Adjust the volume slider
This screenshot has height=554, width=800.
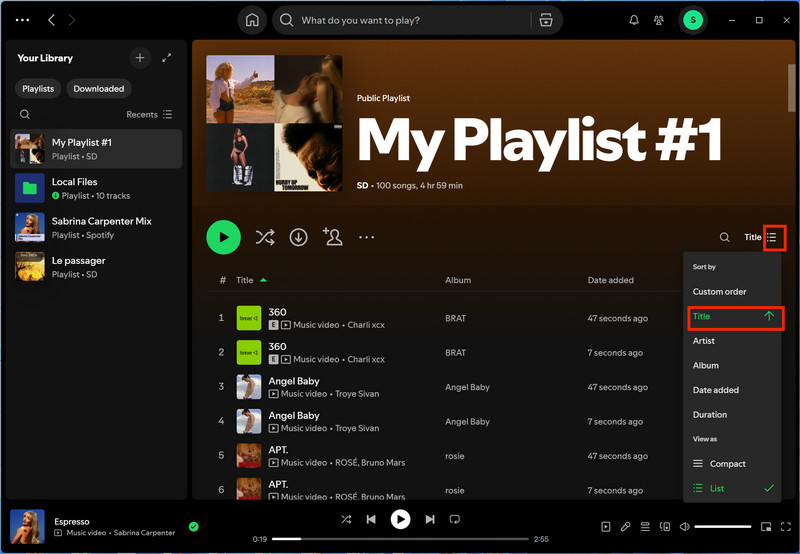[x=723, y=527]
